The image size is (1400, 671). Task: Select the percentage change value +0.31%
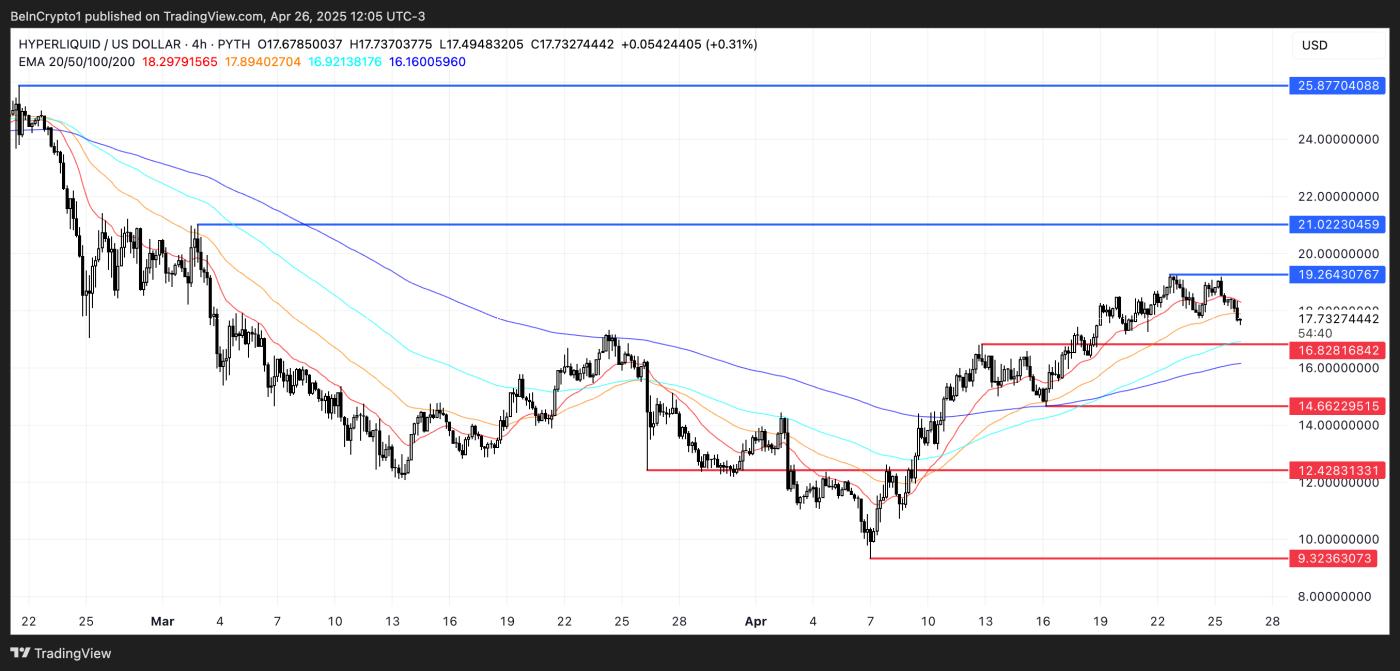click(732, 44)
